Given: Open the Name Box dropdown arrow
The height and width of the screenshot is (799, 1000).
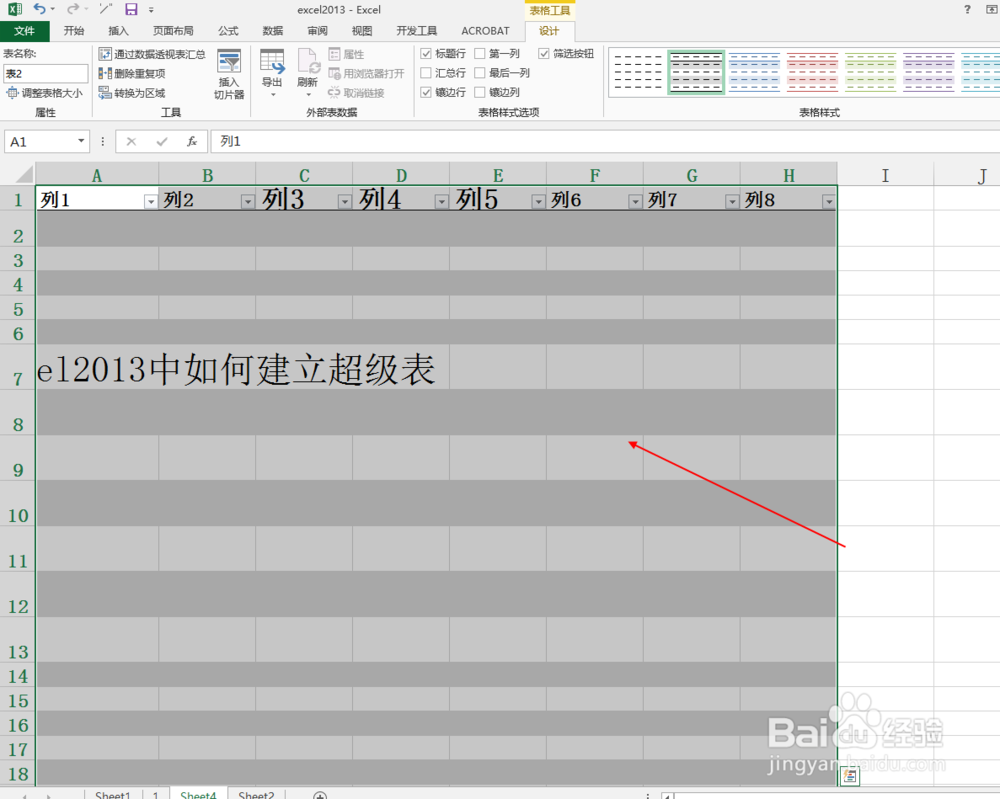Looking at the screenshot, I should click(x=82, y=141).
